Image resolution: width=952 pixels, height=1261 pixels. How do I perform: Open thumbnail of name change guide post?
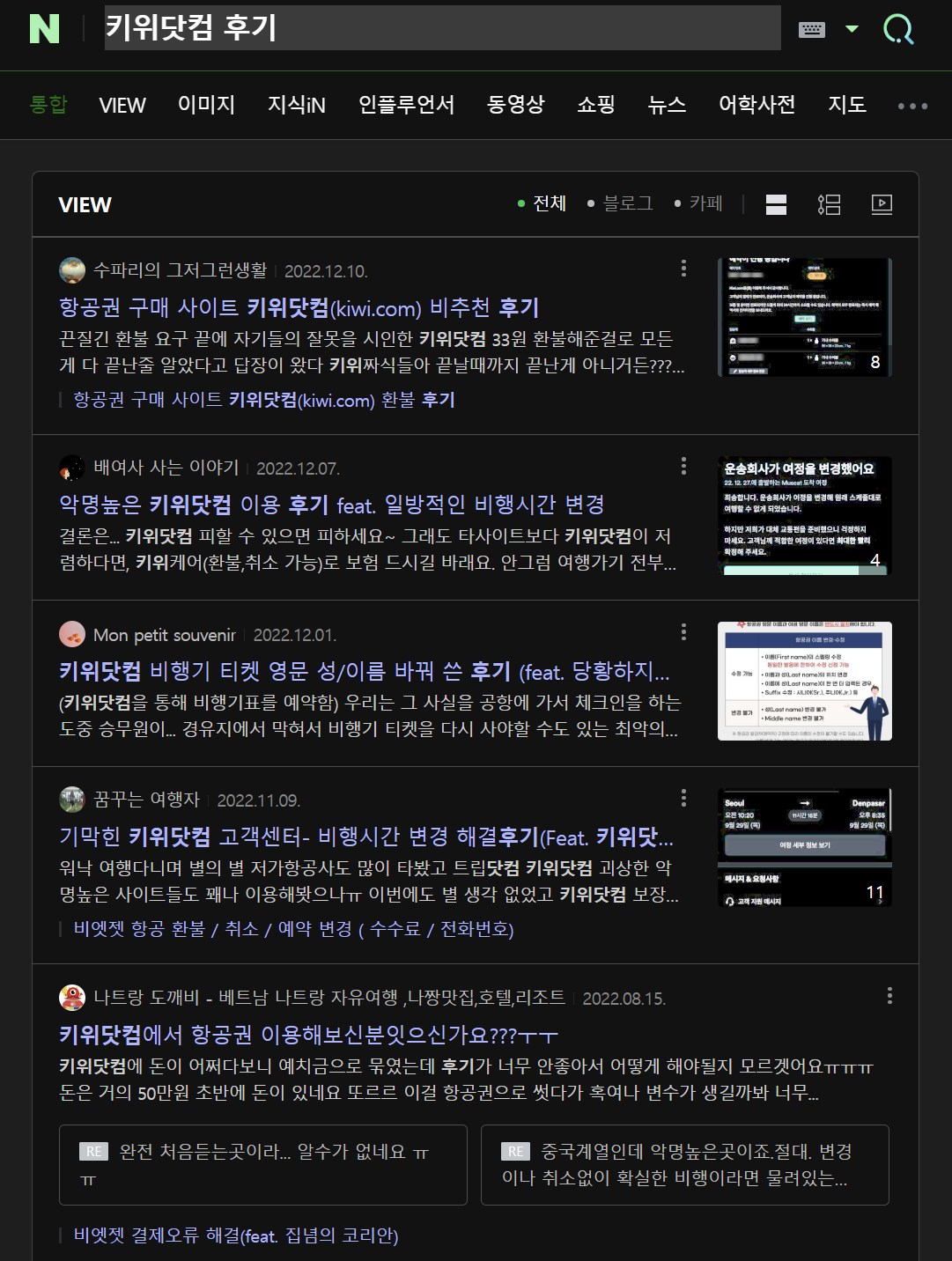805,681
